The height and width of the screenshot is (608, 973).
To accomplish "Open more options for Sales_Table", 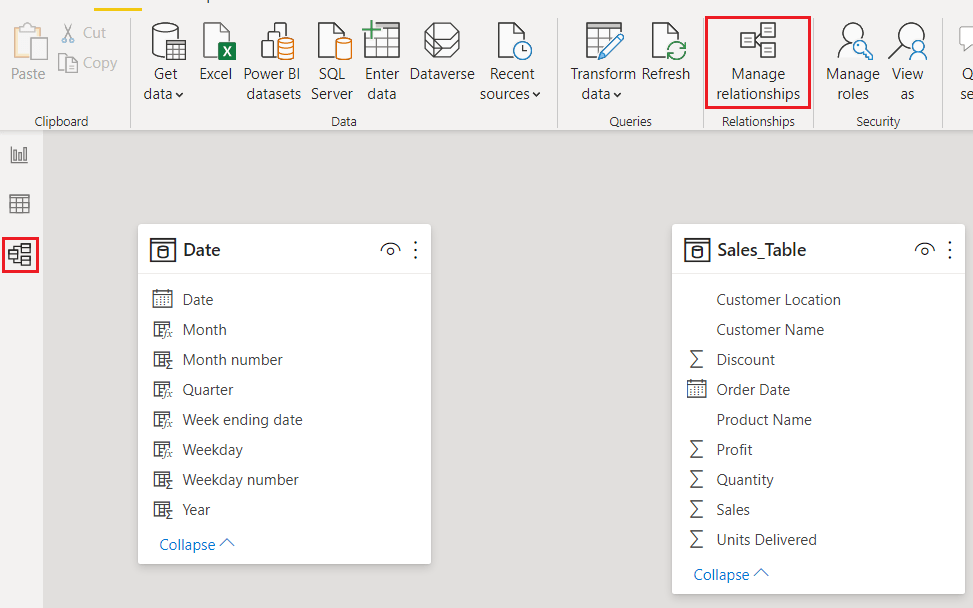I will [950, 250].
